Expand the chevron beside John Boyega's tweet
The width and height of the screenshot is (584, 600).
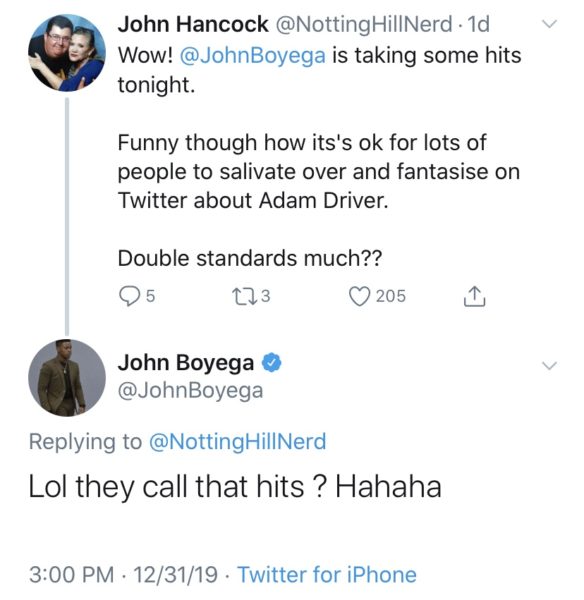tap(549, 365)
